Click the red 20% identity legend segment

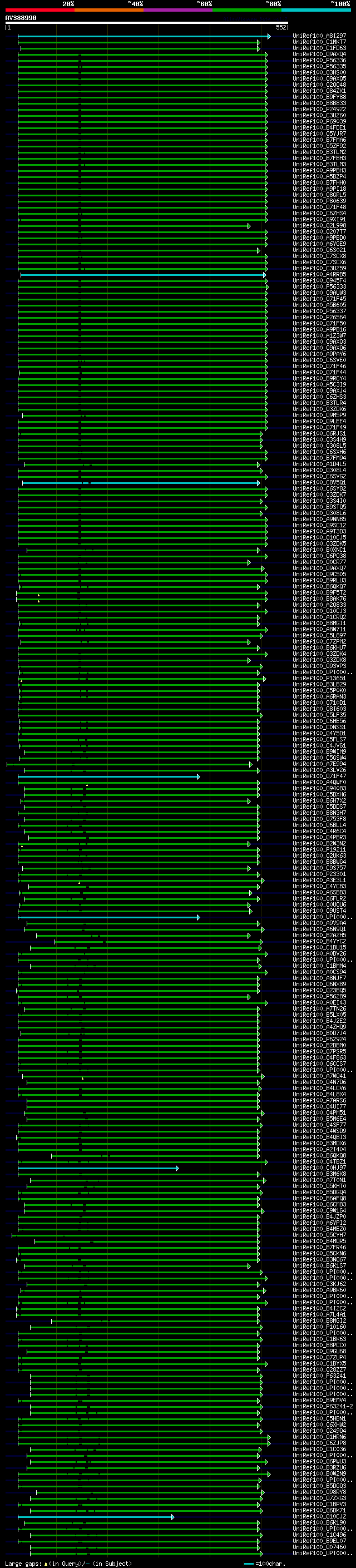(40, 10)
